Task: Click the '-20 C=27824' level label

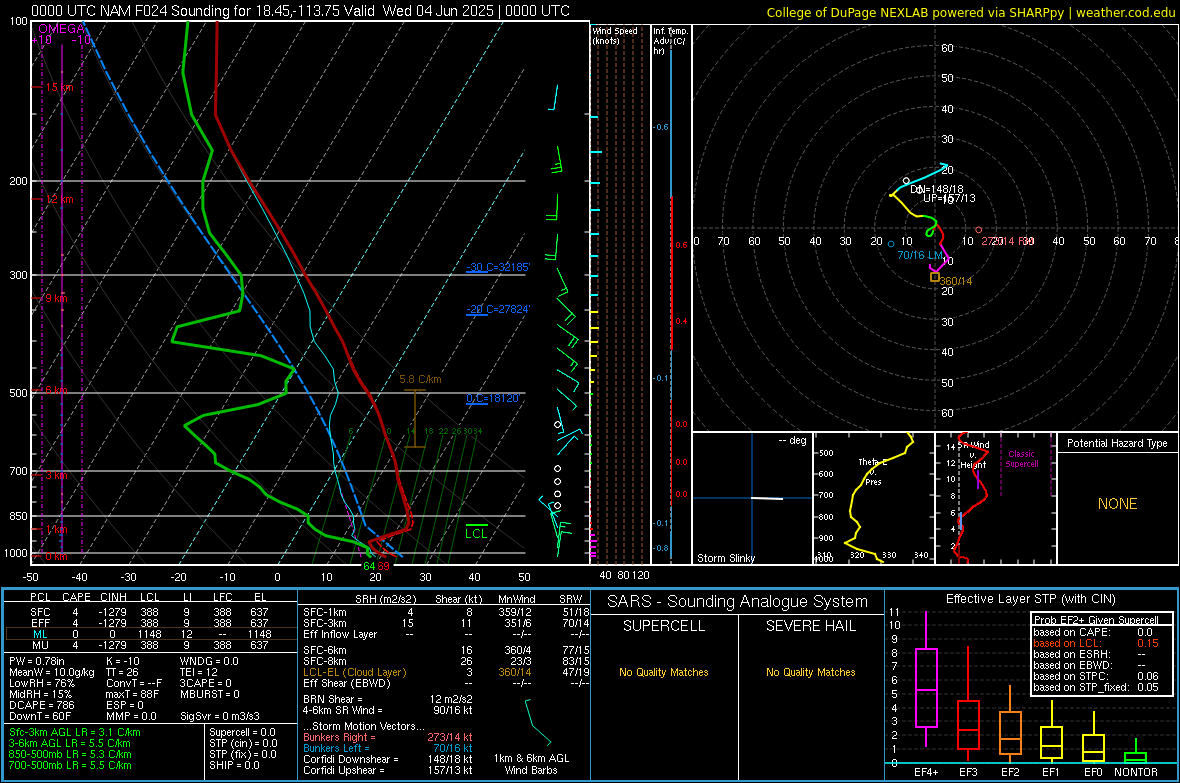Action: (498, 309)
